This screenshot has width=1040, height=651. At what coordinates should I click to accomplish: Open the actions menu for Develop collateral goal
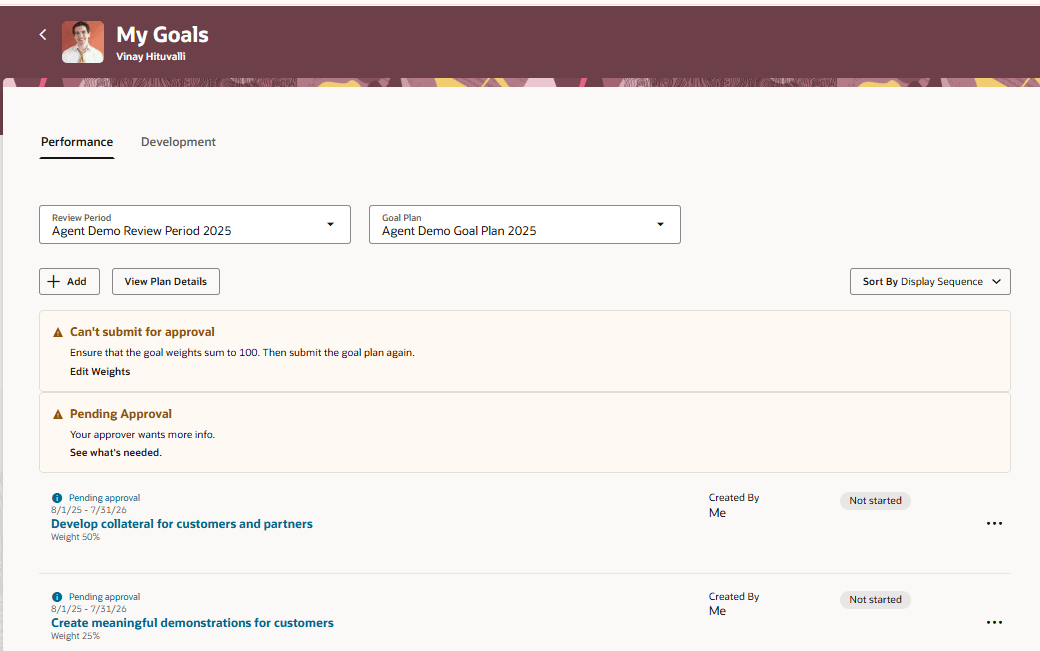coord(994,523)
